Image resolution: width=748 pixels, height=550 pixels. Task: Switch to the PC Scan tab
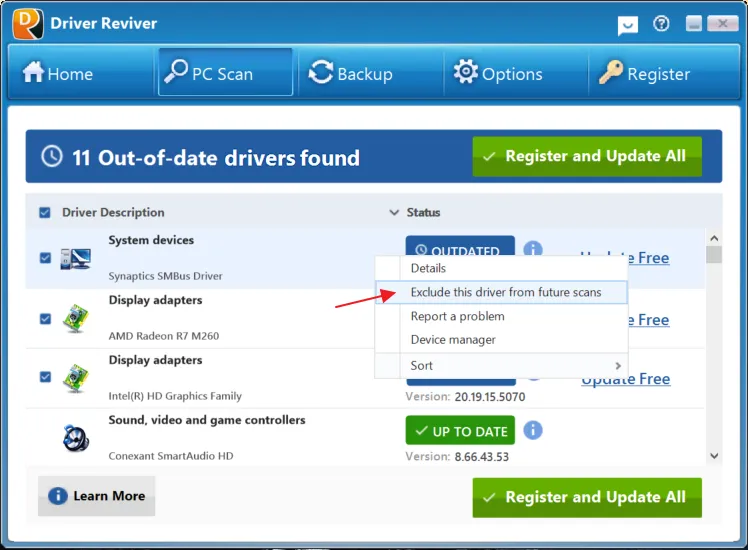(x=225, y=72)
